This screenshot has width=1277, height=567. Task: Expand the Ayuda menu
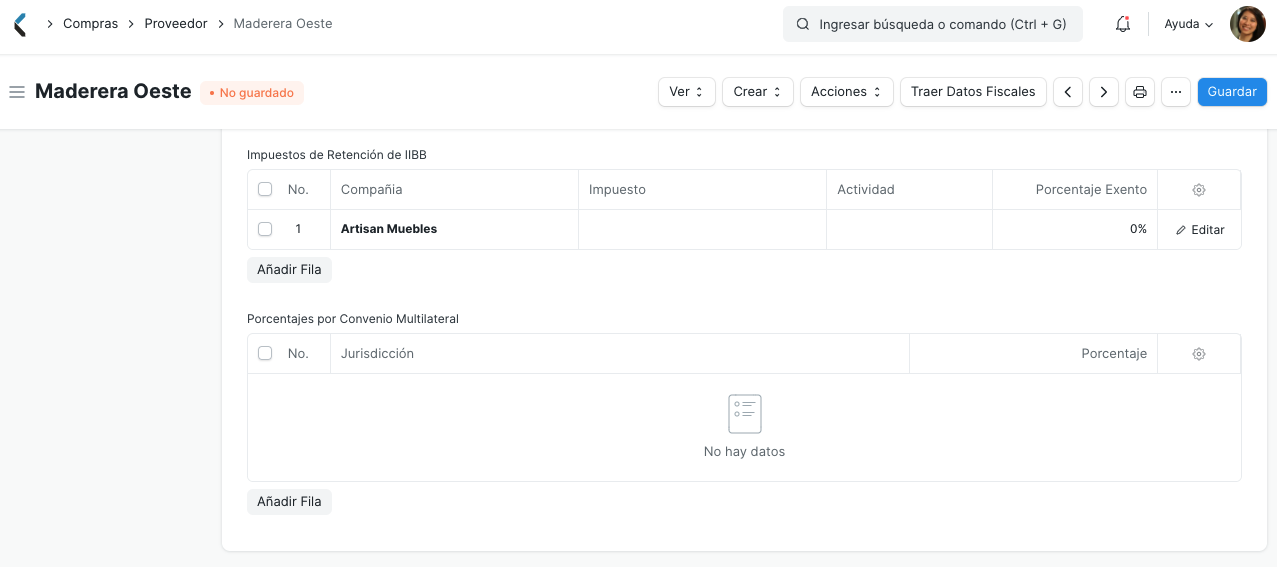(x=1189, y=24)
